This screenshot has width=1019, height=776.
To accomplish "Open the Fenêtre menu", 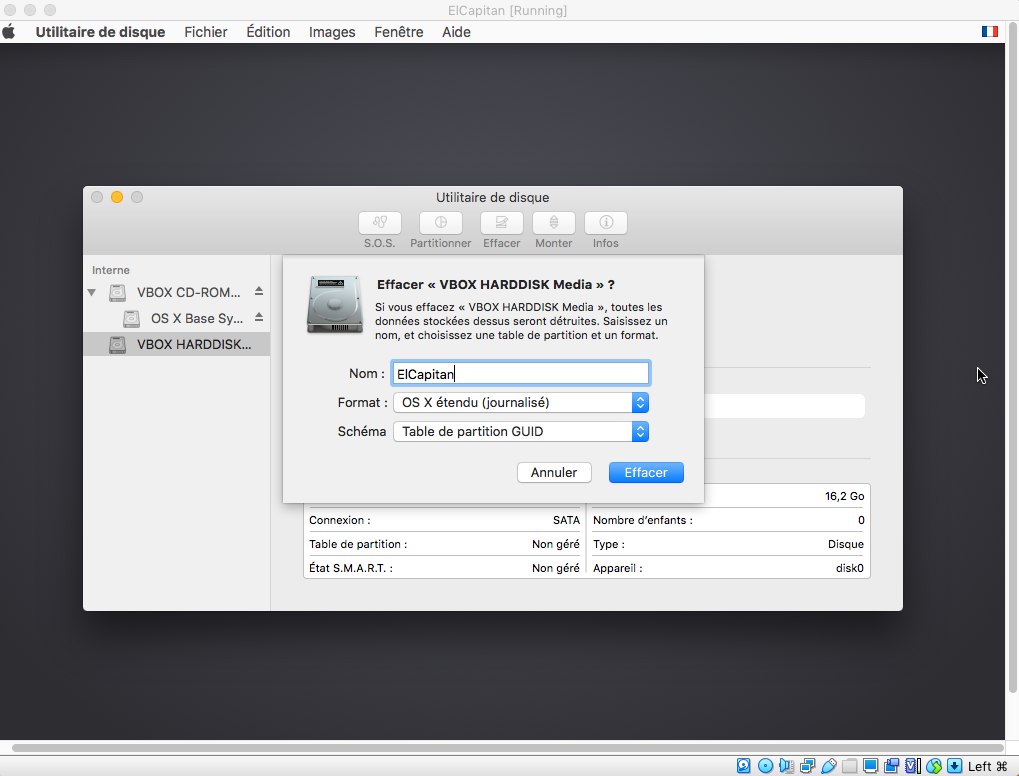I will 398,32.
